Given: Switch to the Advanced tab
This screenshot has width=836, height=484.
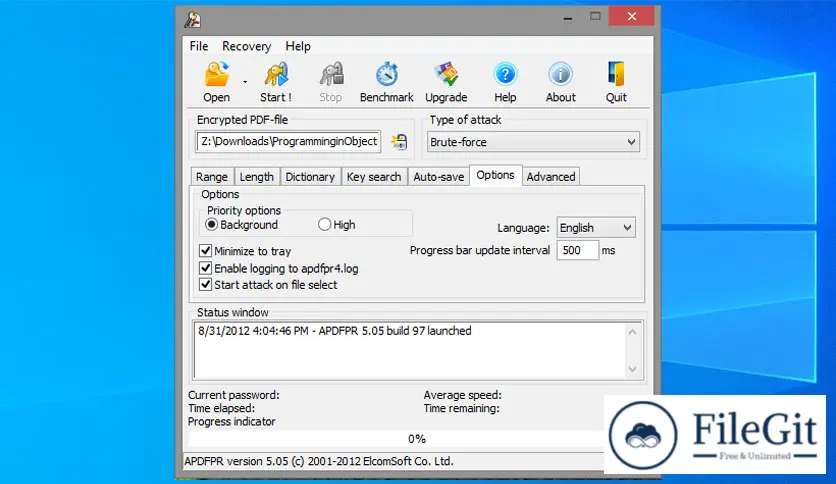Looking at the screenshot, I should click(x=551, y=177).
